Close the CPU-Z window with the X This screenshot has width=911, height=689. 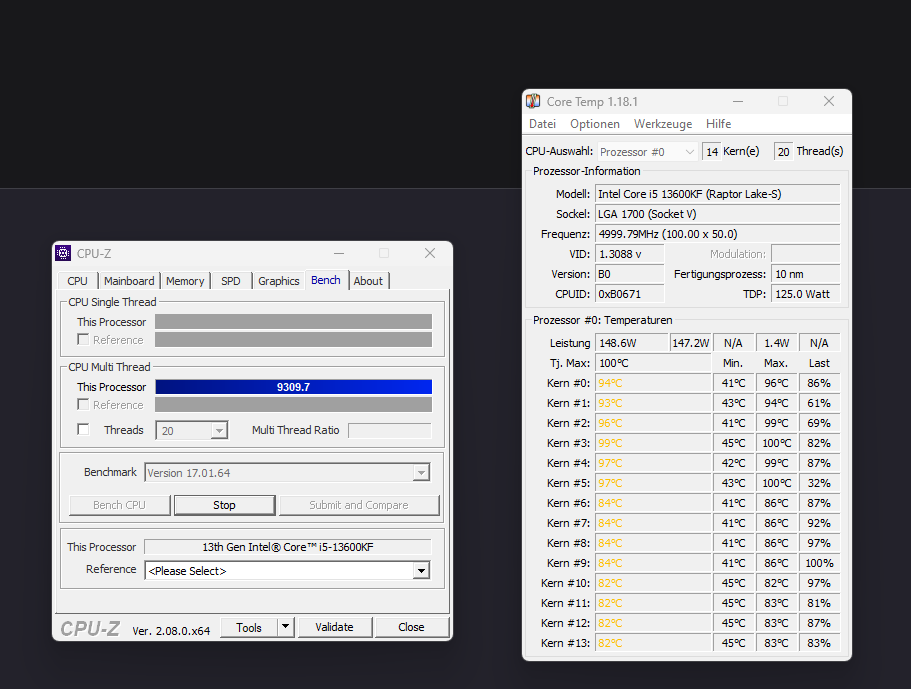[x=430, y=253]
